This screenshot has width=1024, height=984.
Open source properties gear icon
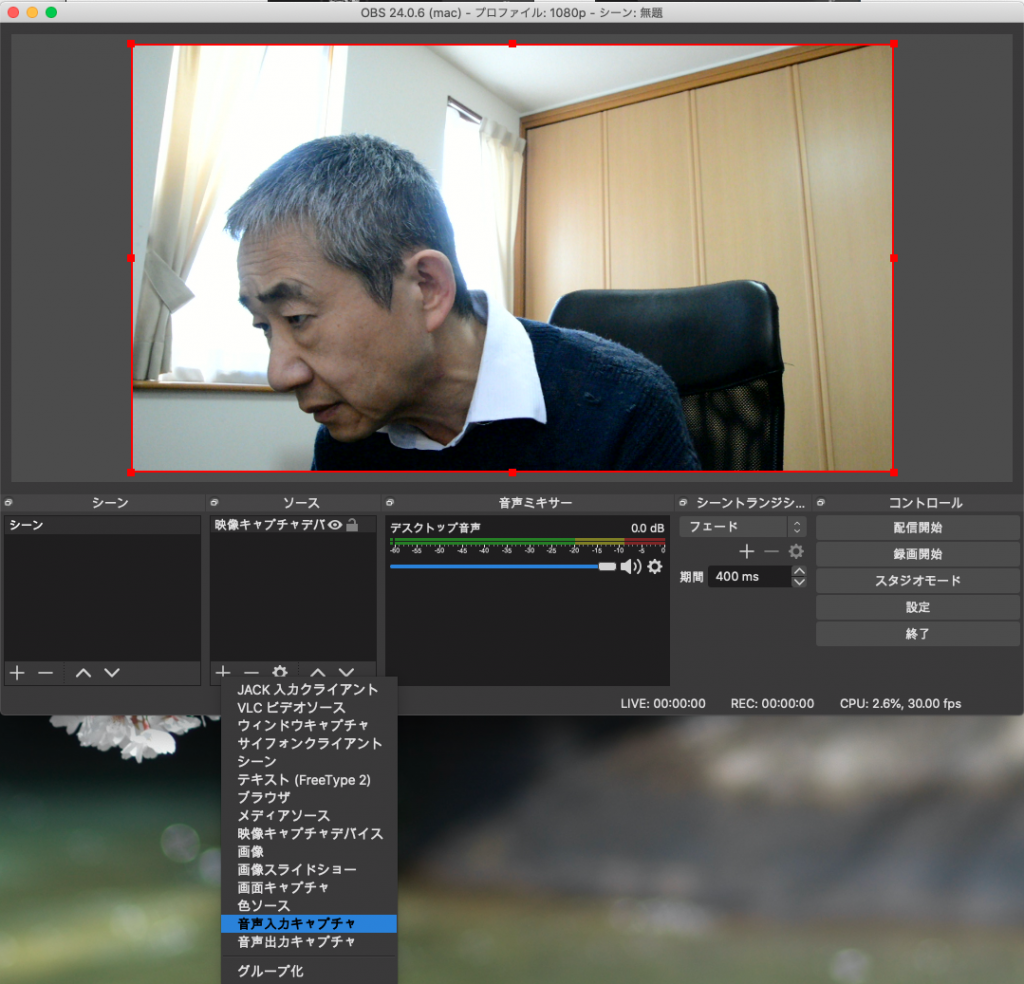pos(280,673)
